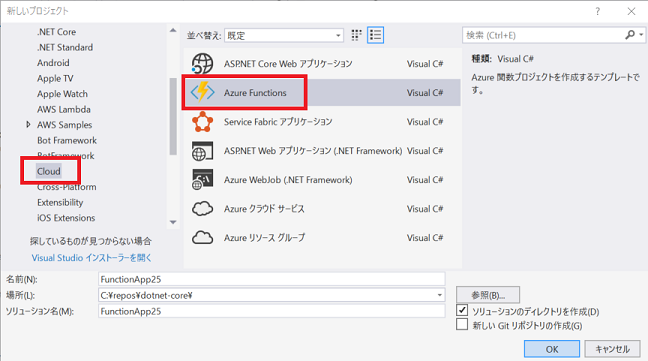This screenshot has height=361, width=648.
Task: Select the Azure Functions template name
Action: click(x=255, y=93)
